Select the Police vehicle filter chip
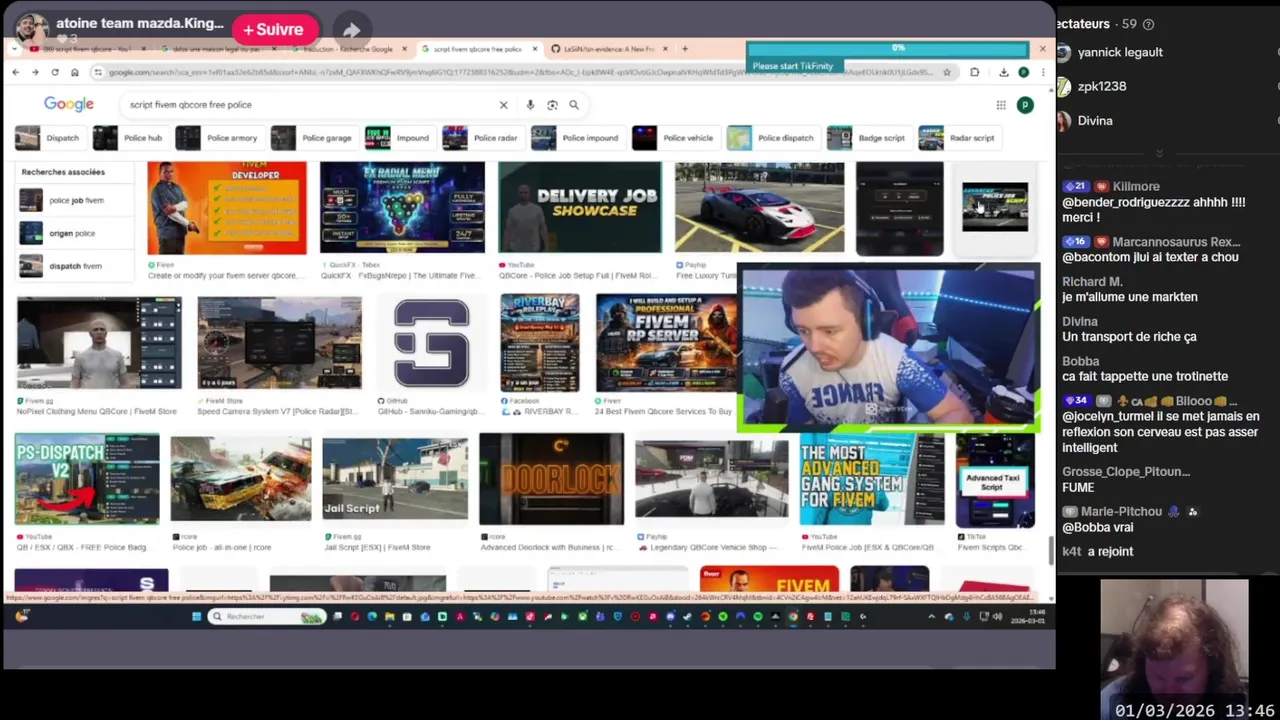The image size is (1280, 720). pyautogui.click(x=674, y=138)
